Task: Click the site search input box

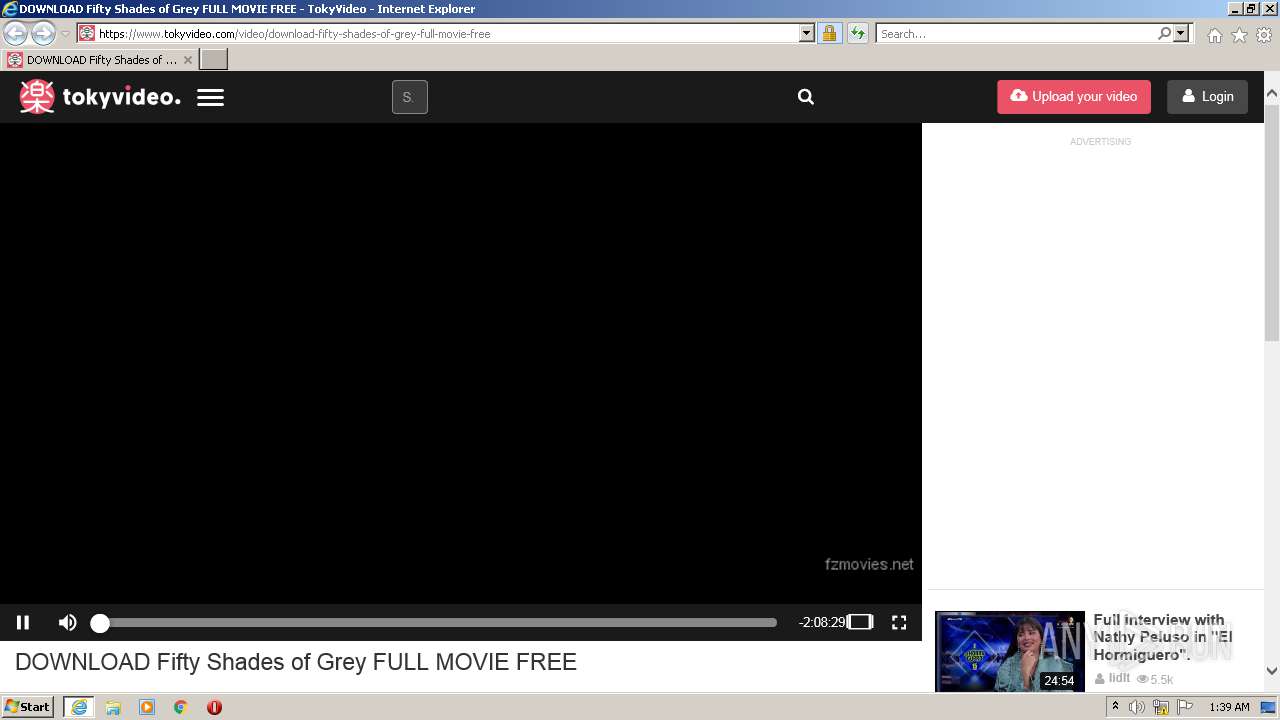Action: click(x=410, y=97)
